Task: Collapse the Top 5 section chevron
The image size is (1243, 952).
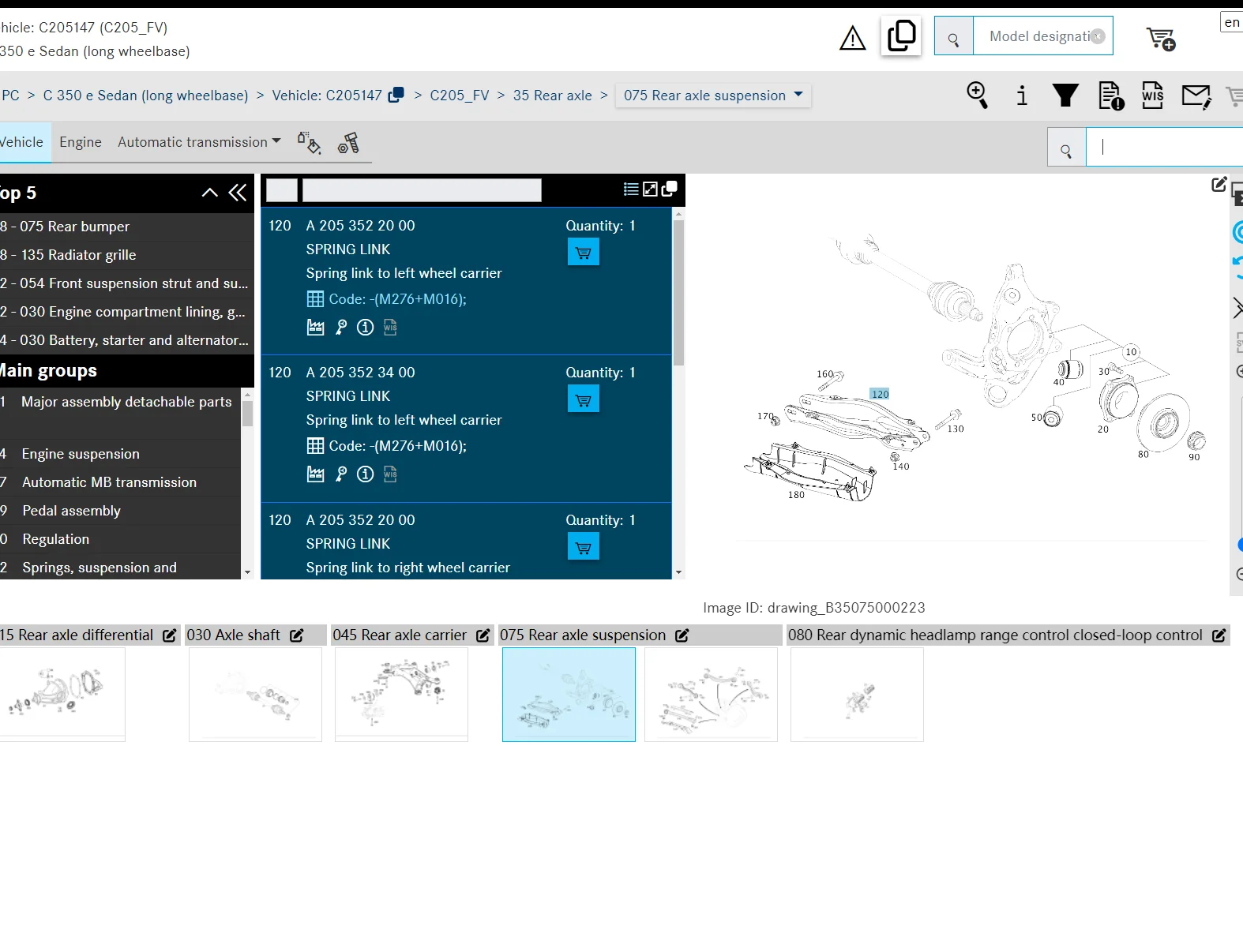Action: click(210, 193)
